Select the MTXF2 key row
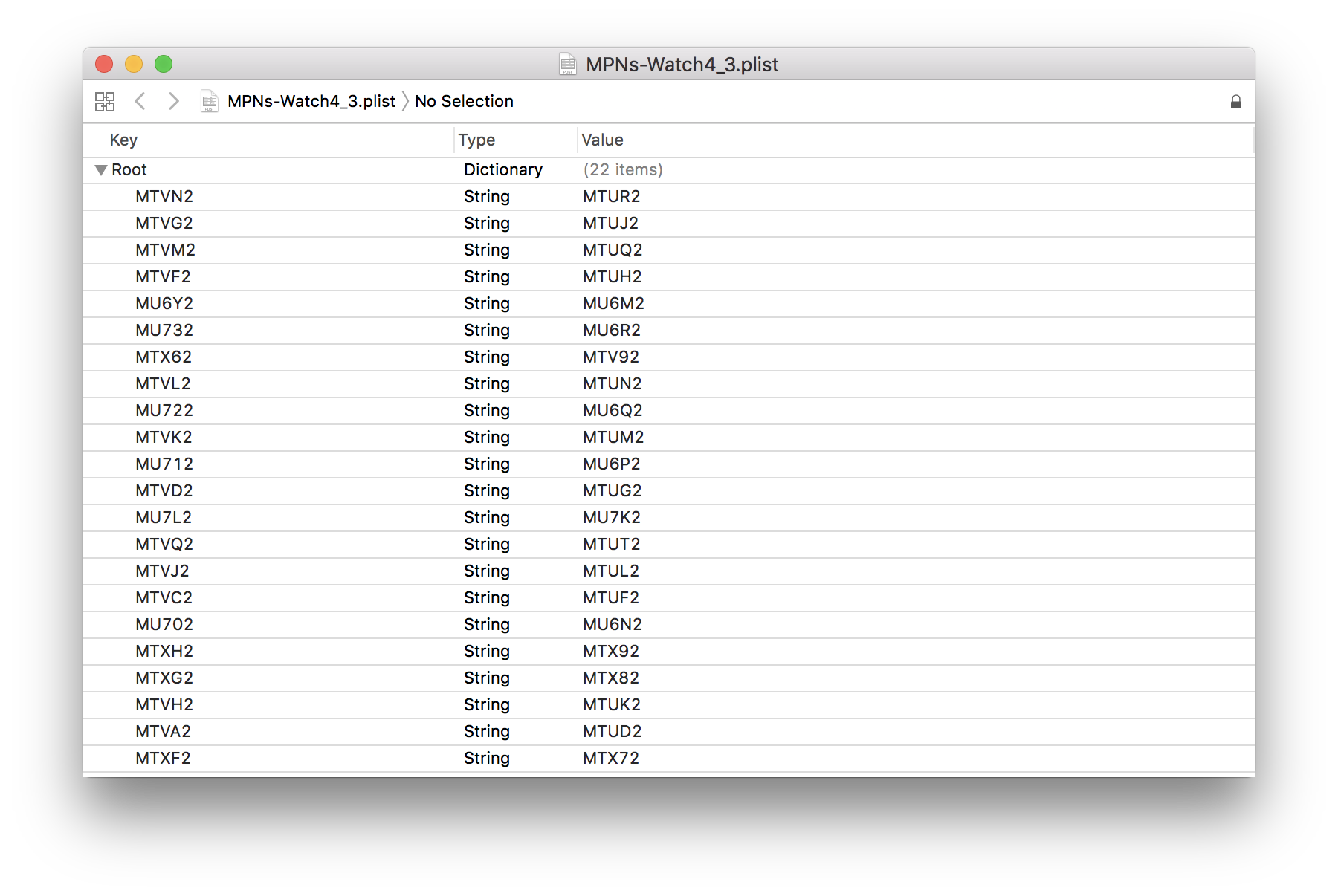Screen dimensions: 1338x896 point(163,759)
